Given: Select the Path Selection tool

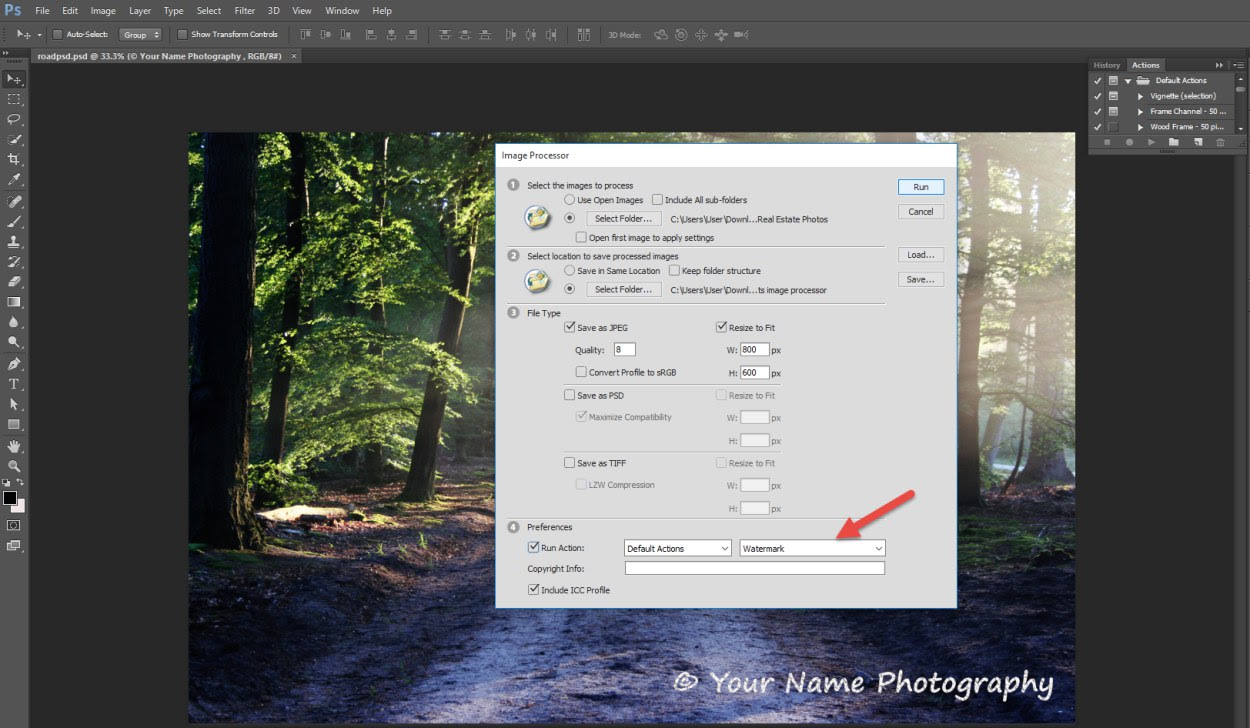Looking at the screenshot, I should click(x=14, y=404).
